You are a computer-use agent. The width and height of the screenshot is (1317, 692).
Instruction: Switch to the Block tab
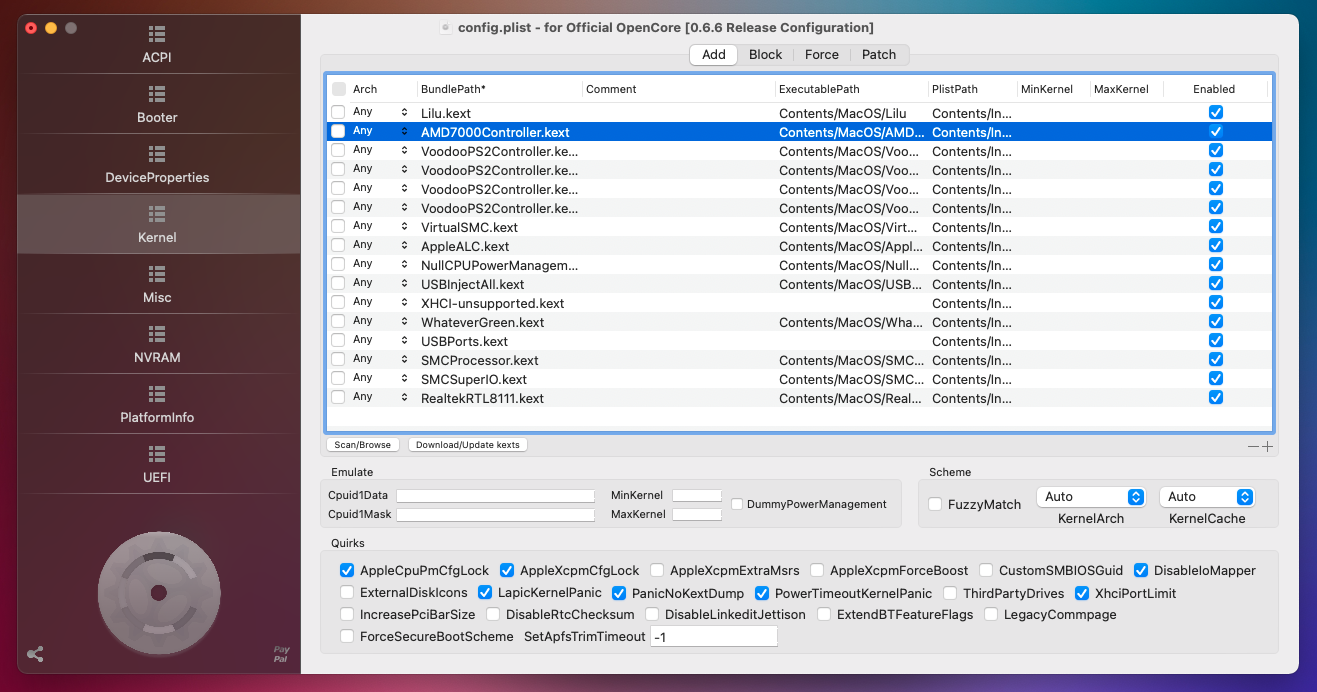[765, 55]
